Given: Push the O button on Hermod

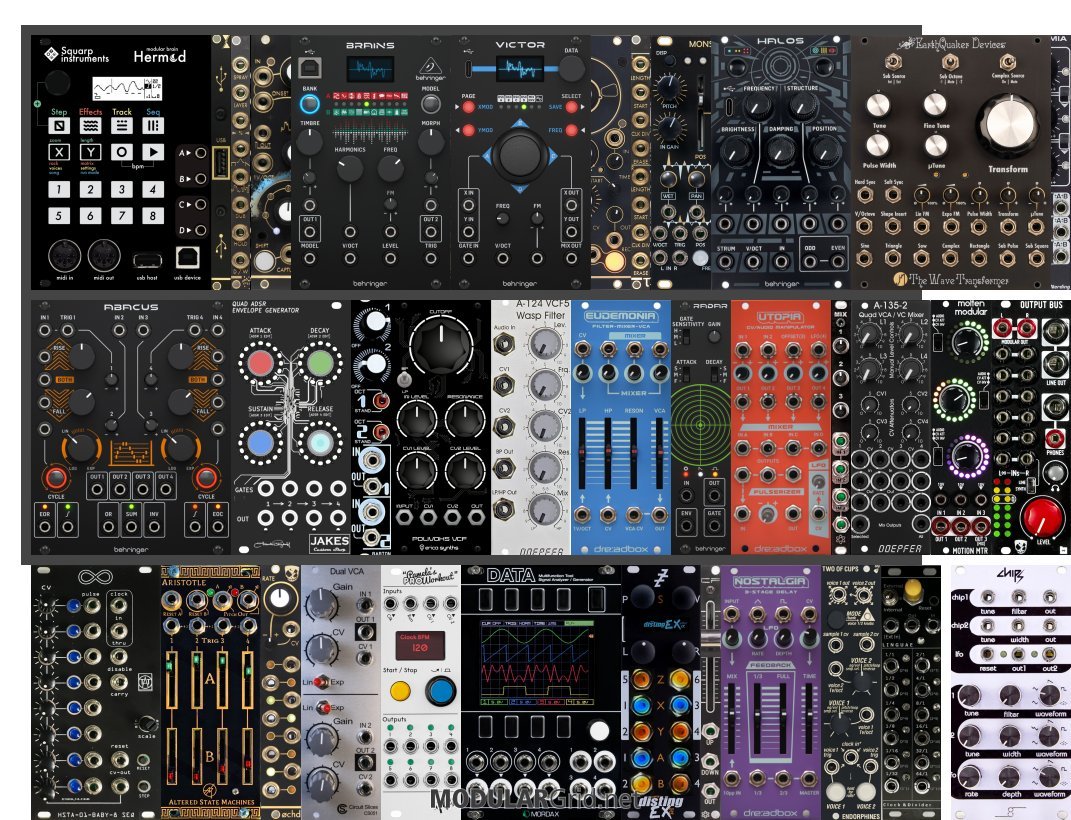Looking at the screenshot, I should click(x=122, y=152).
